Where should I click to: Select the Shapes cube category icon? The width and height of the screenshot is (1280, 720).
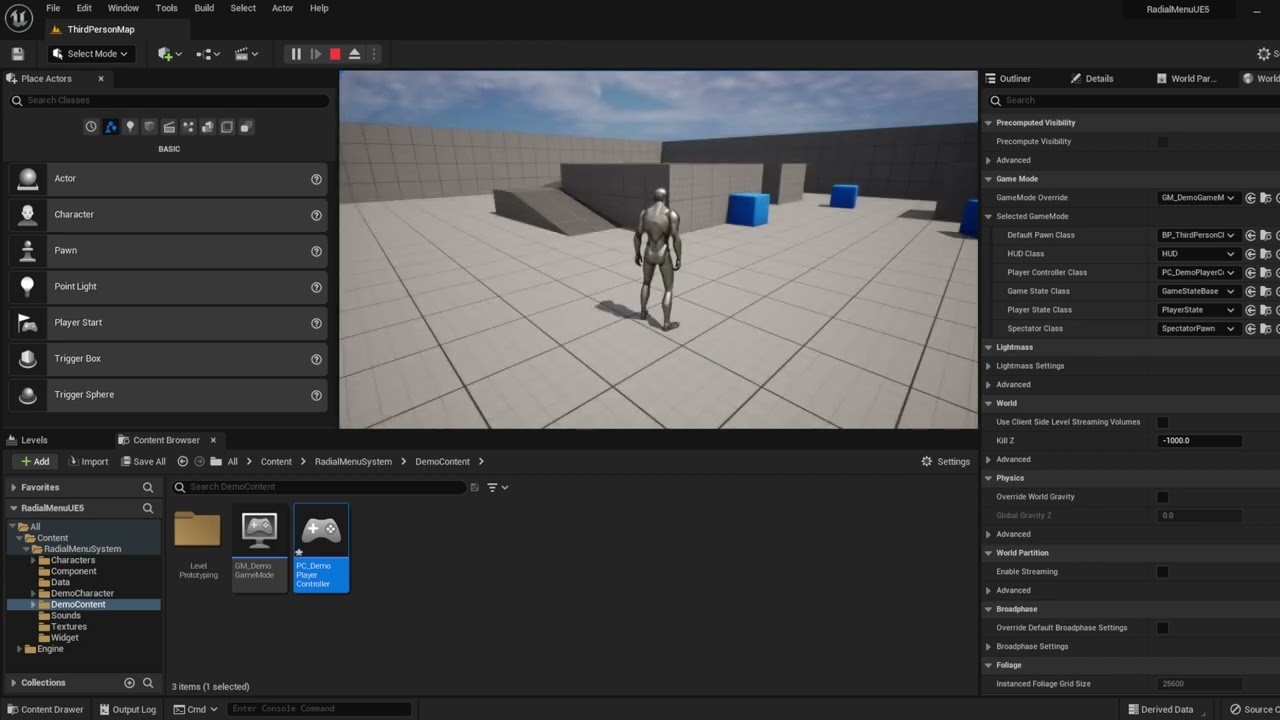(150, 127)
